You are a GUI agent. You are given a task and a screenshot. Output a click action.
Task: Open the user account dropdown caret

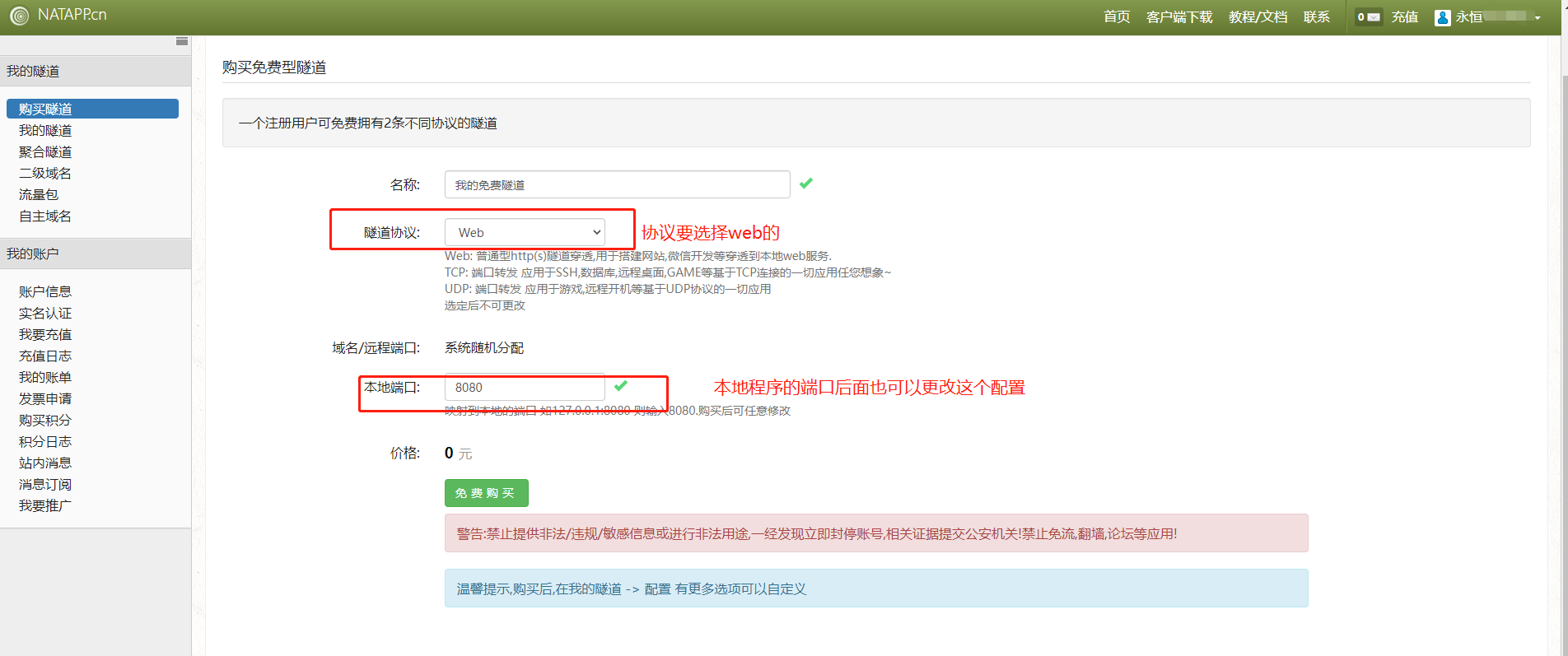pos(1538,18)
